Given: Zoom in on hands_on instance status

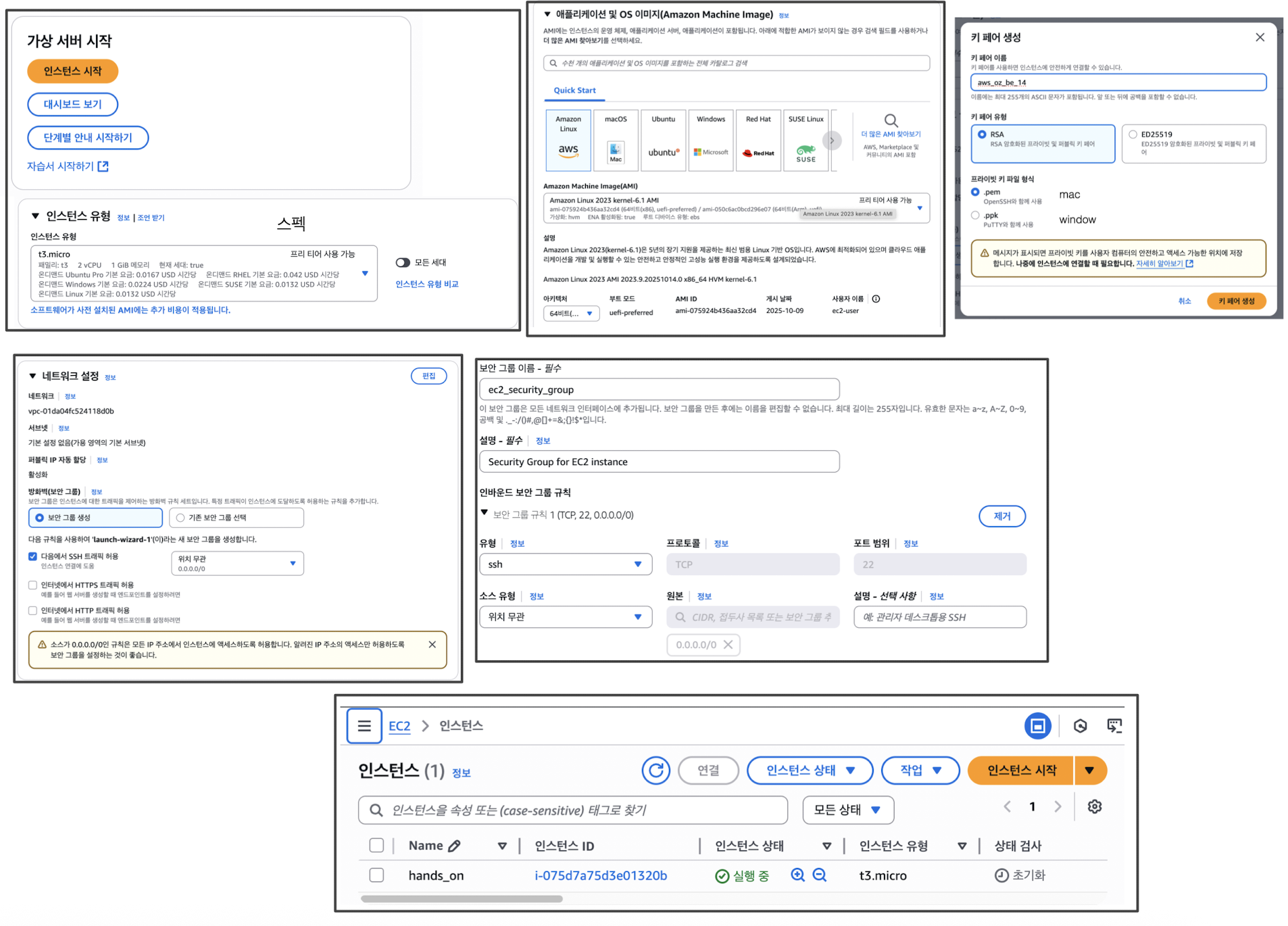Looking at the screenshot, I should [x=797, y=875].
